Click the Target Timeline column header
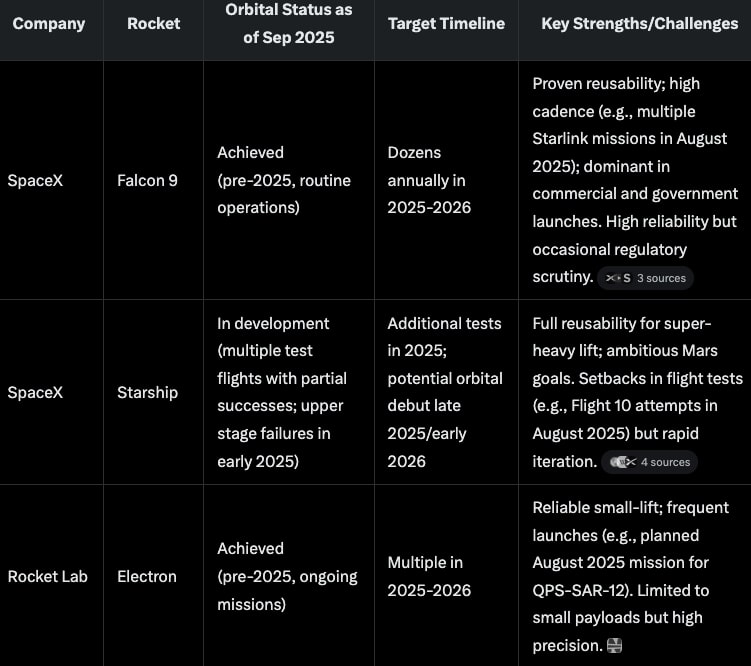Screen dimensions: 751x666 click(x=446, y=23)
